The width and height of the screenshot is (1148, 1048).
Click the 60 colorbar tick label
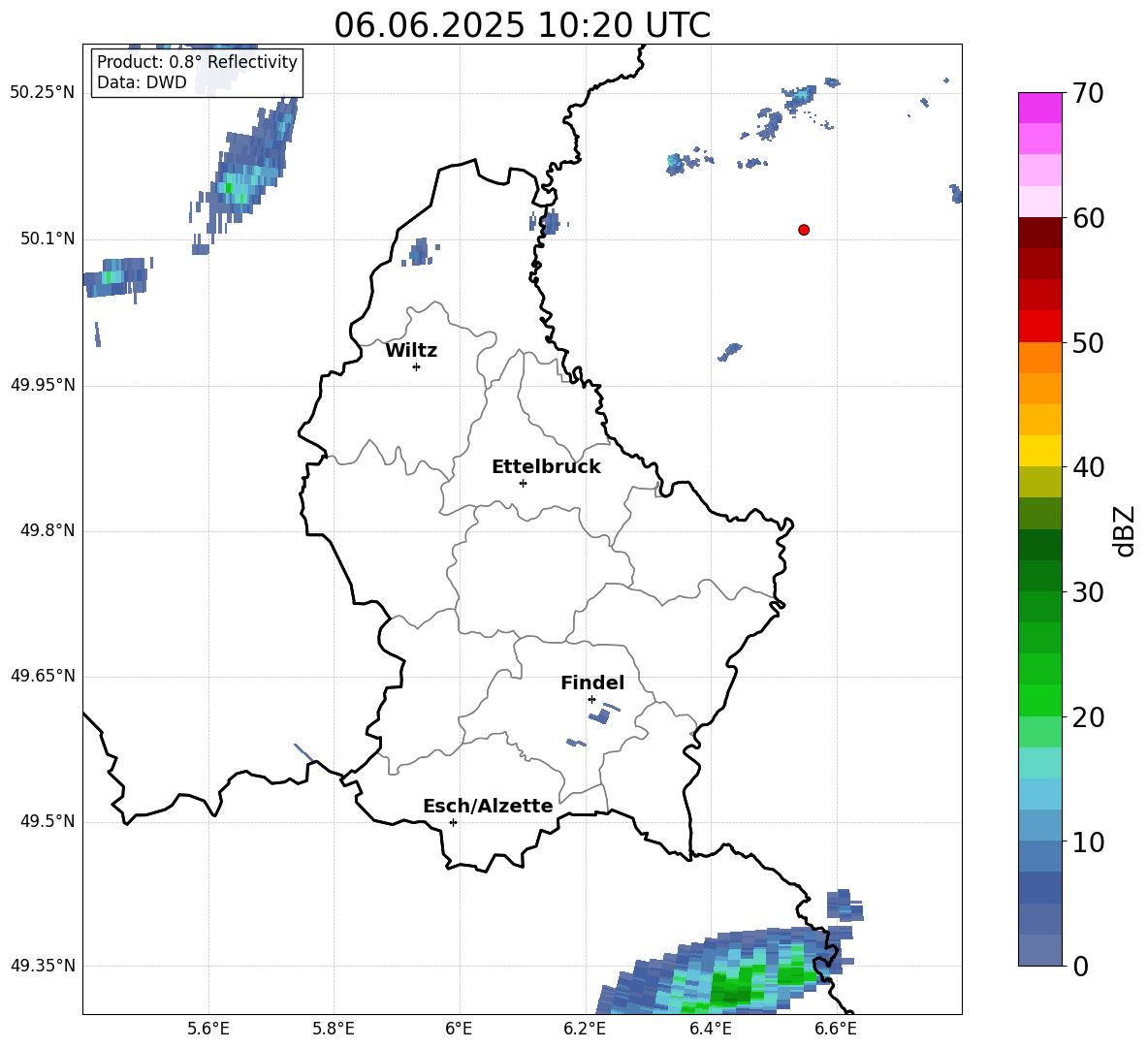[1088, 218]
